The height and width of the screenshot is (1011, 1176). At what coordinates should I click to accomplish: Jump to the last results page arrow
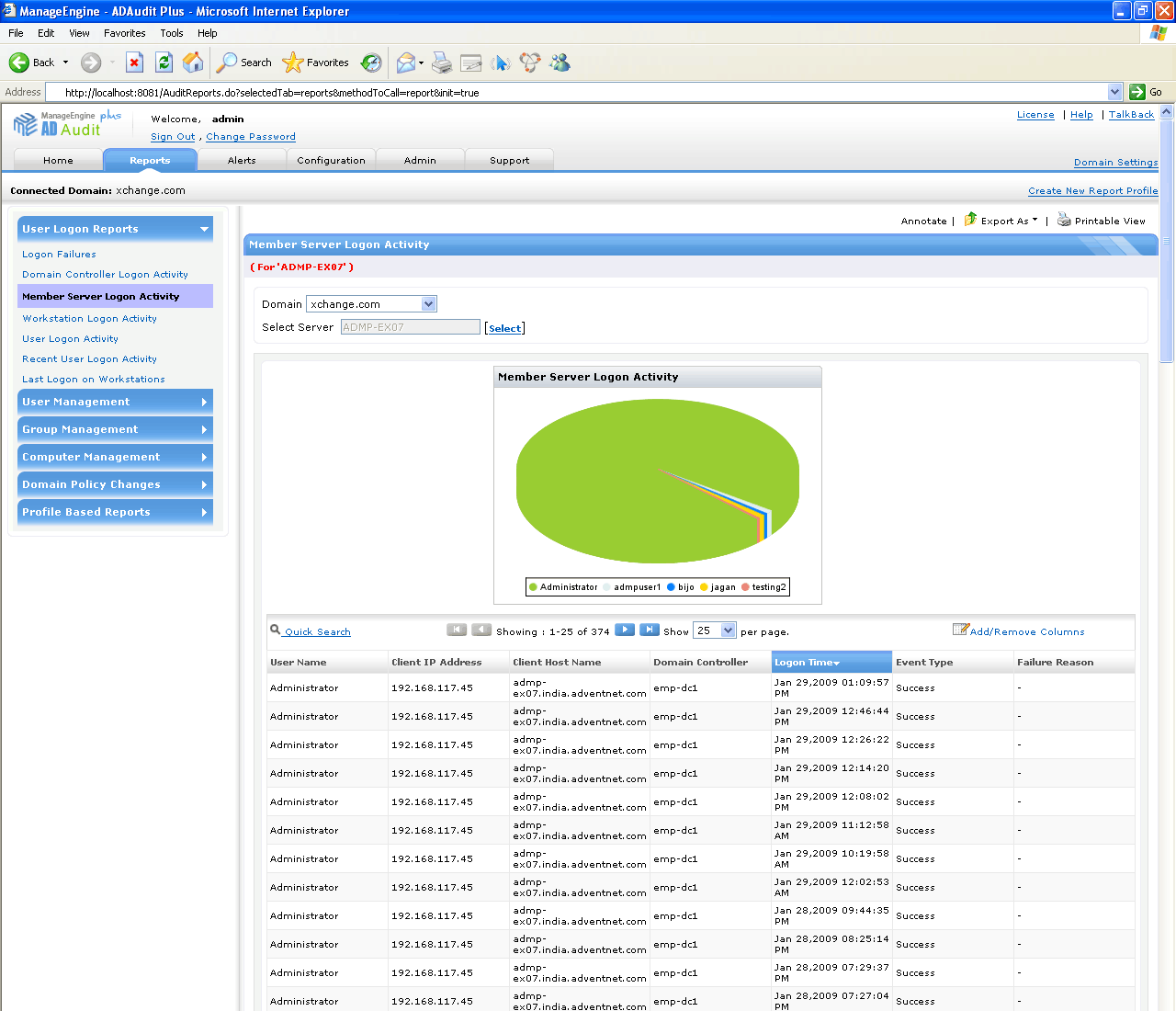[650, 630]
